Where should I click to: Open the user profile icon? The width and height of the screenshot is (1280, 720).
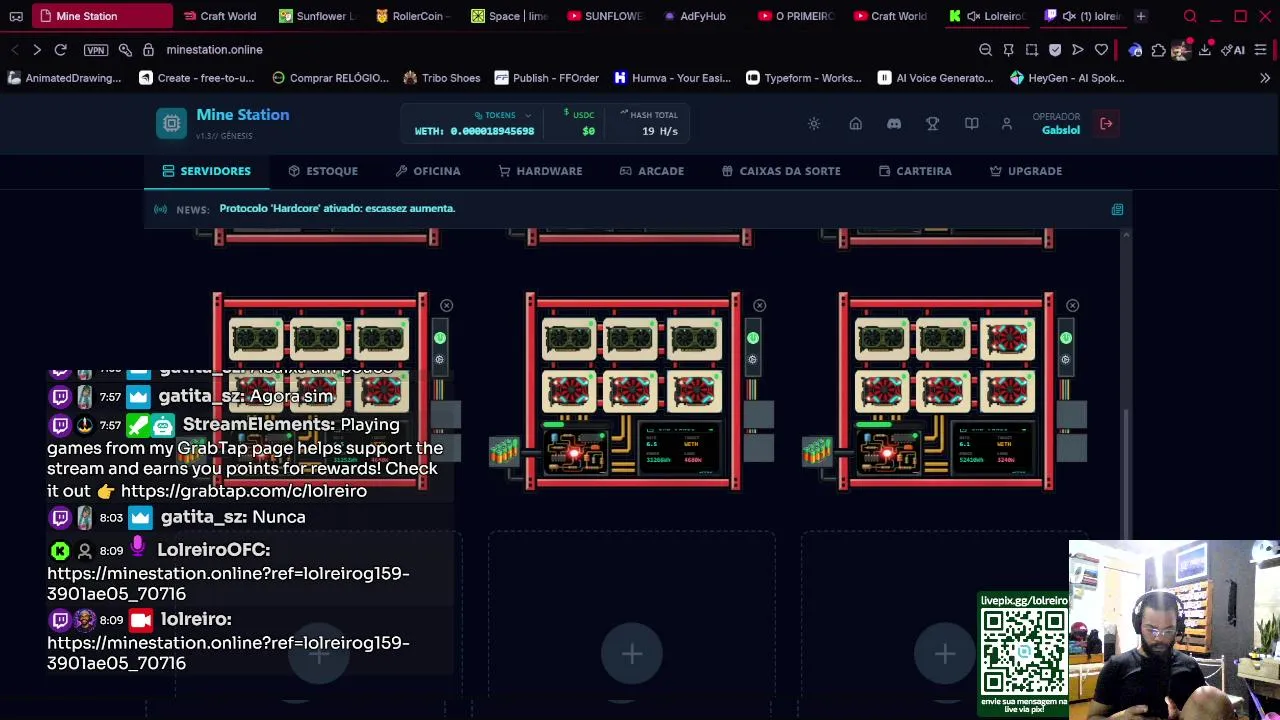click(x=1007, y=124)
